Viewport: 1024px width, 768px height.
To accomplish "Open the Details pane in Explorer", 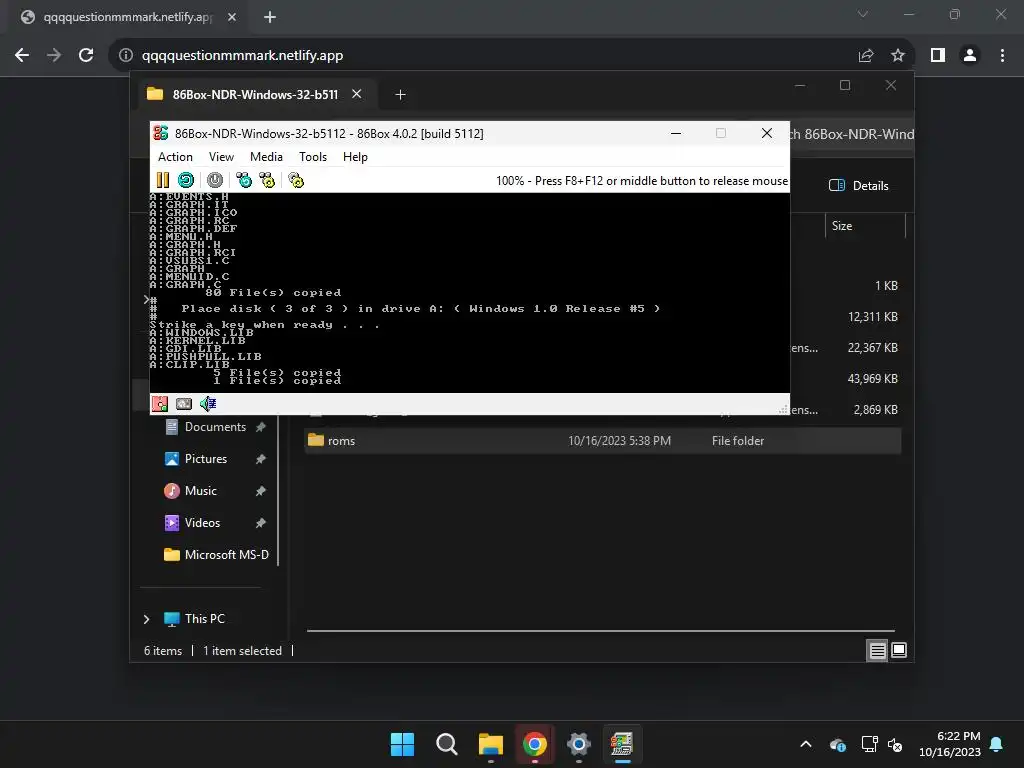I will 859,185.
